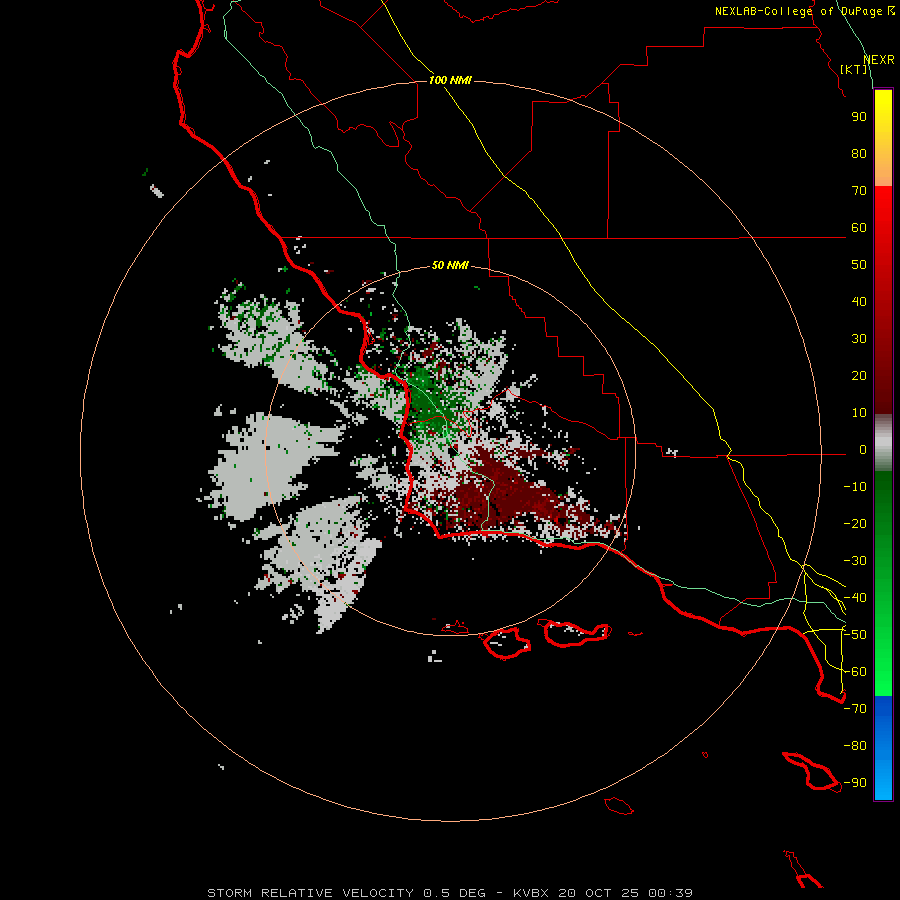Select the -60 value on the velocity scale
The height and width of the screenshot is (900, 900).
point(855,672)
